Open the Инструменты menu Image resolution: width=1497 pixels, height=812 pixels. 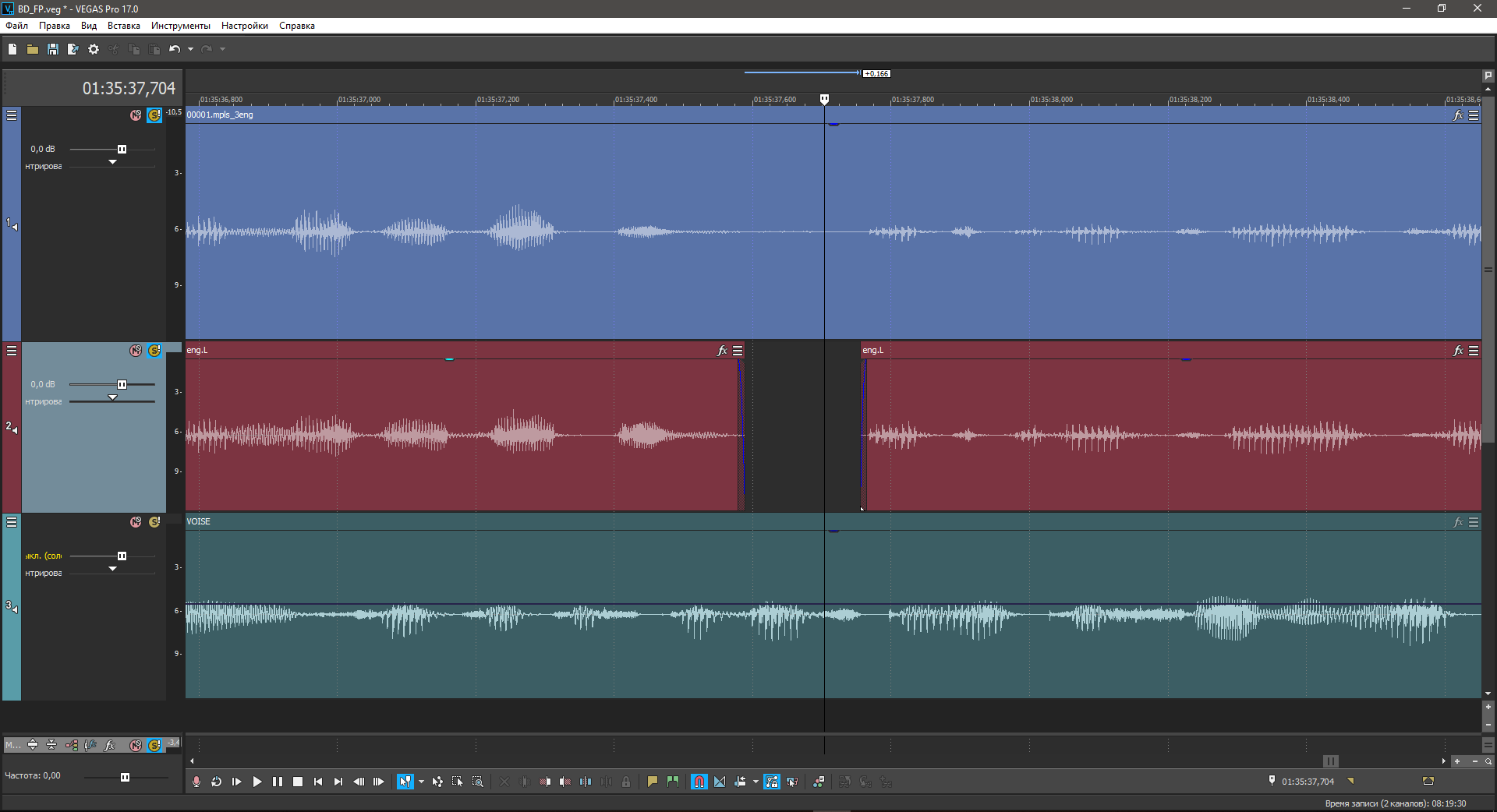tap(180, 26)
